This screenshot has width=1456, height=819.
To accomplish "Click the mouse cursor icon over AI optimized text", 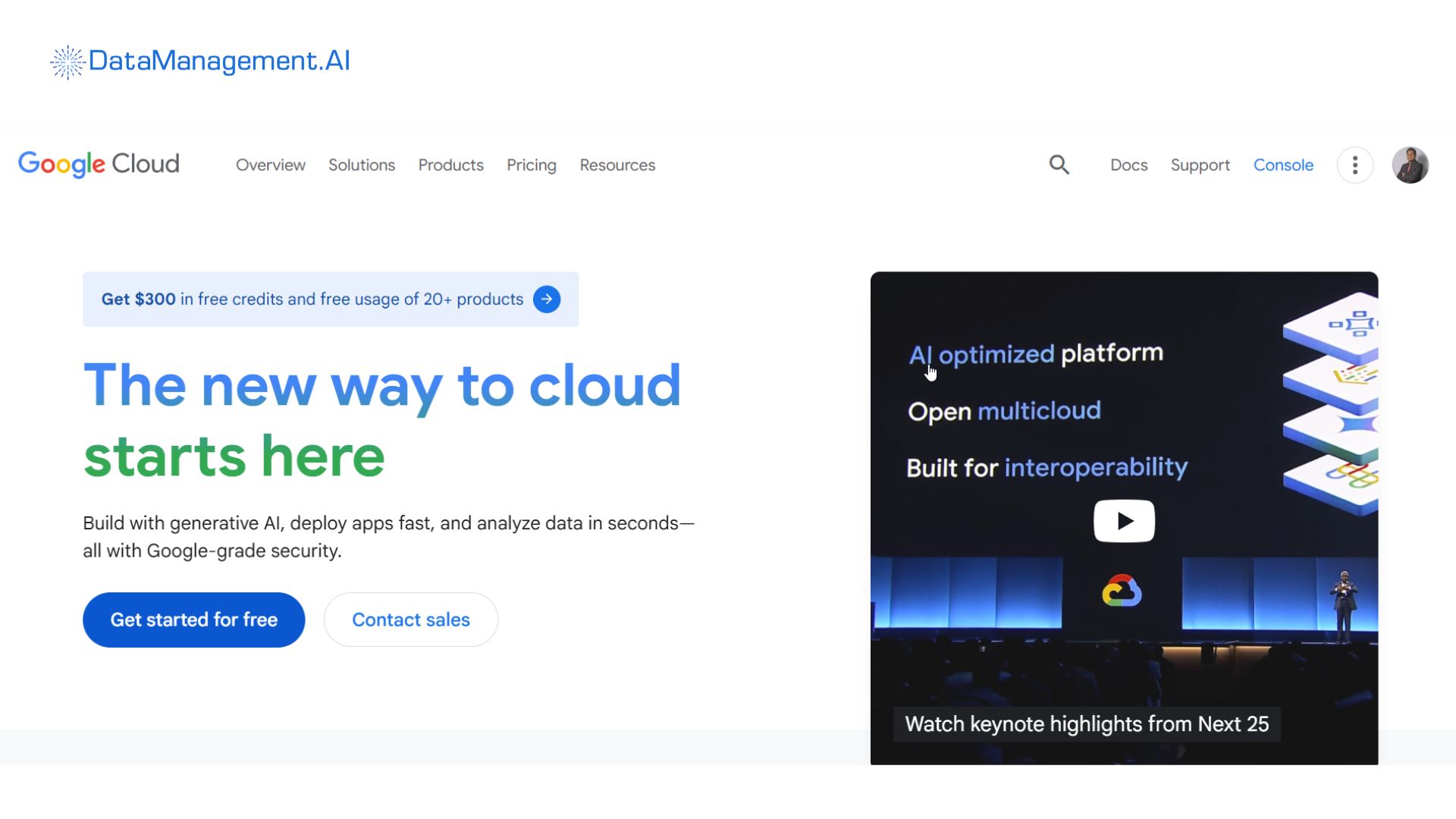I will click(x=930, y=372).
